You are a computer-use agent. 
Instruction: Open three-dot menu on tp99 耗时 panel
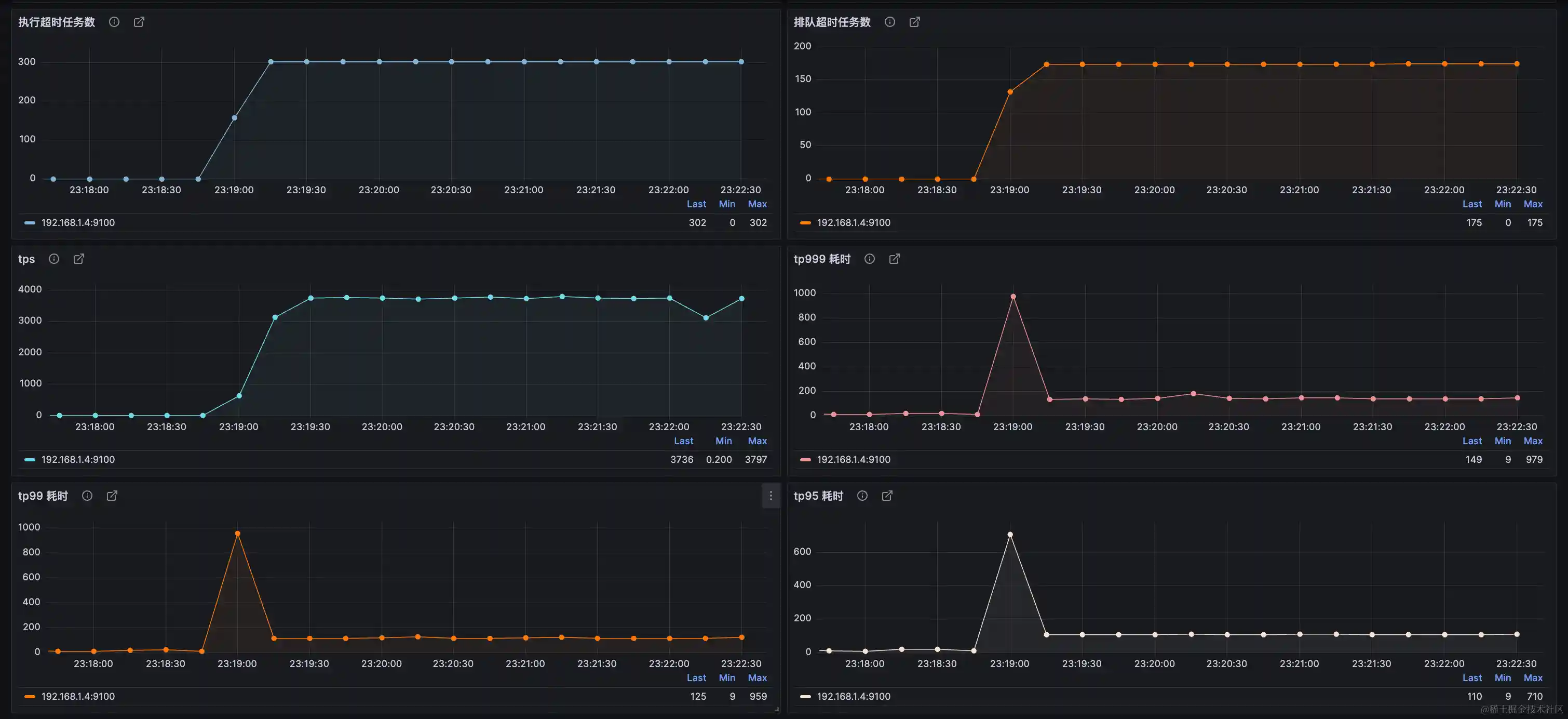coord(771,496)
